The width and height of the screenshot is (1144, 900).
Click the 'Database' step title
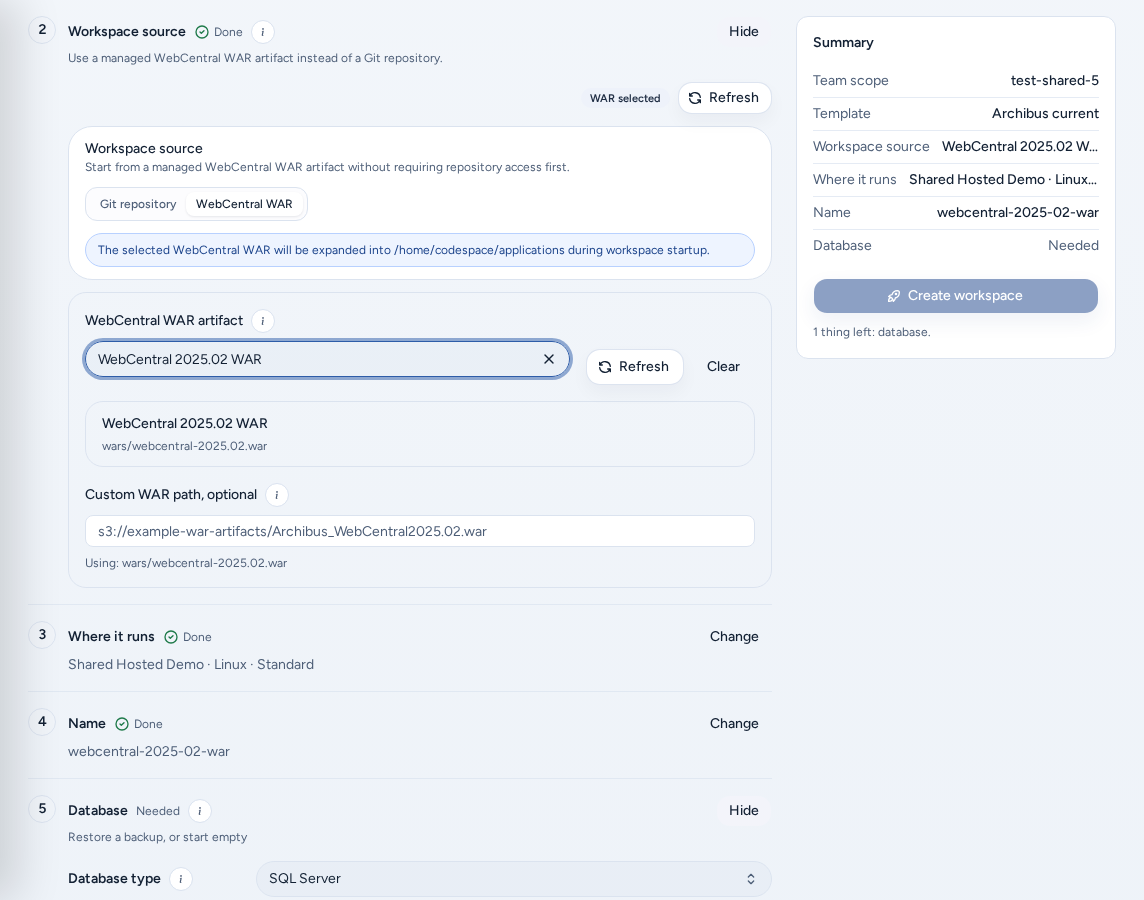pos(98,810)
